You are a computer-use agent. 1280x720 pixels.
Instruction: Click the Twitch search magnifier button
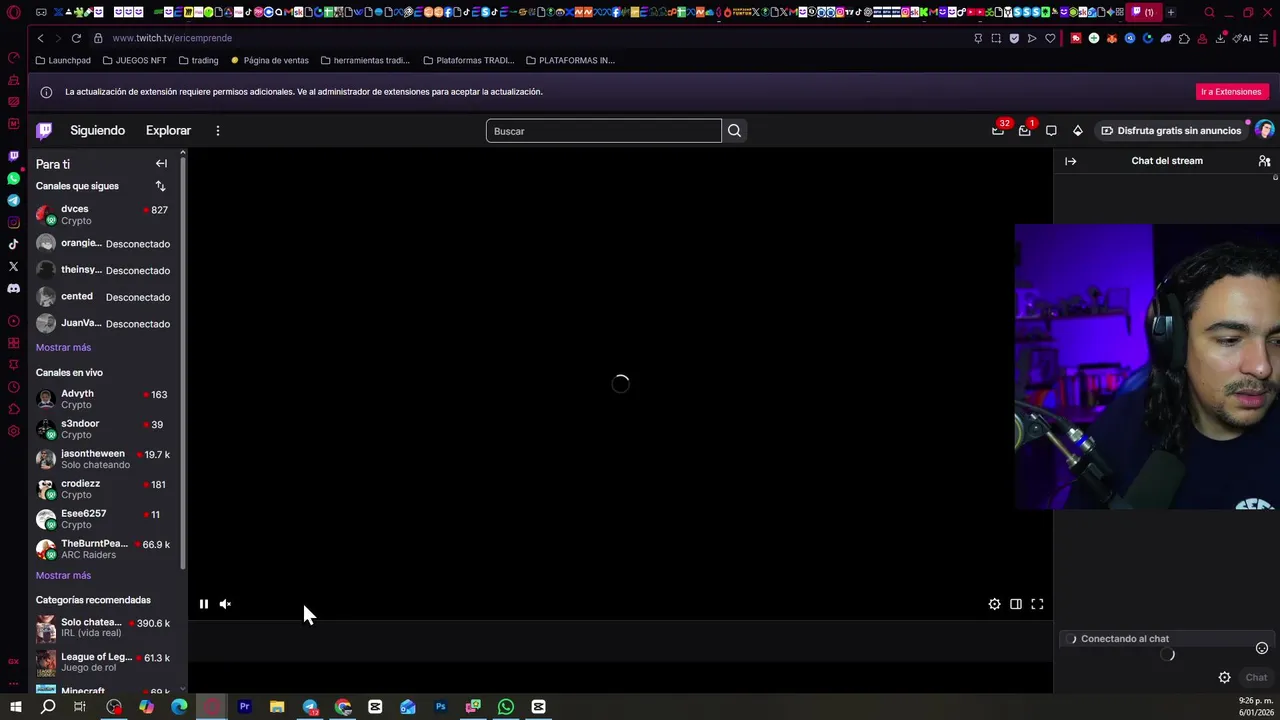point(734,131)
